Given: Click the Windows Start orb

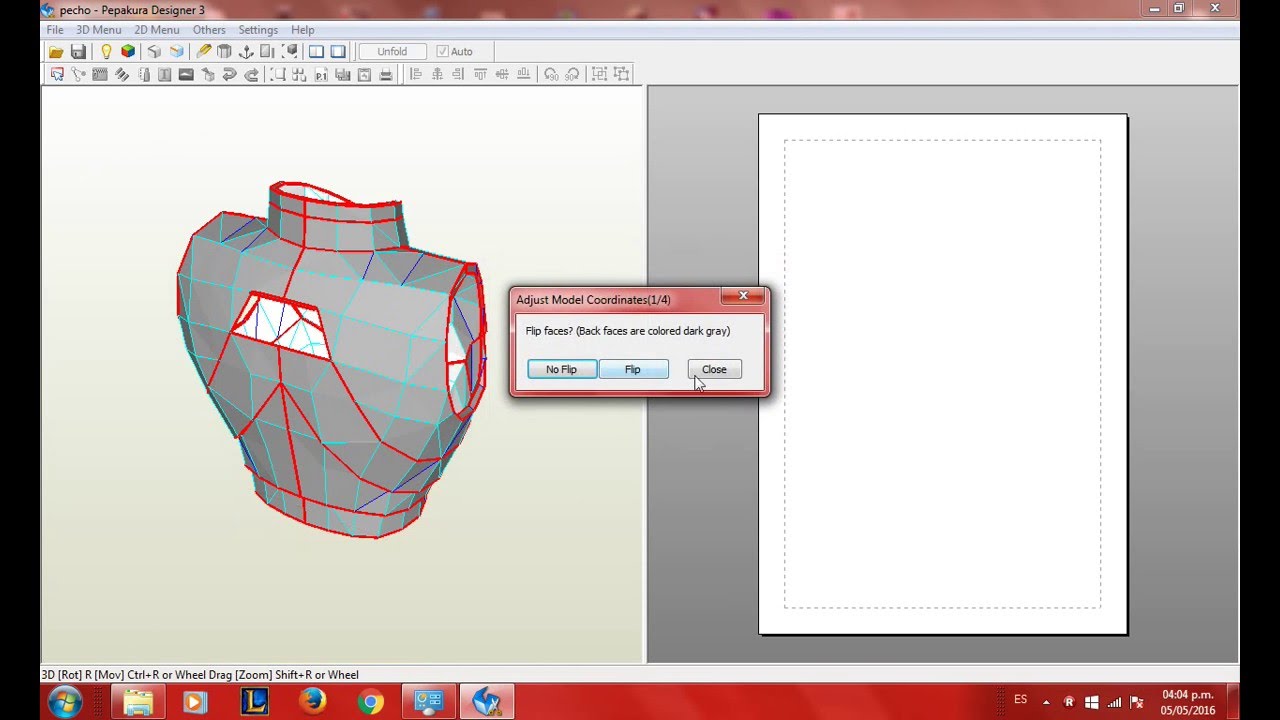Looking at the screenshot, I should [x=65, y=702].
